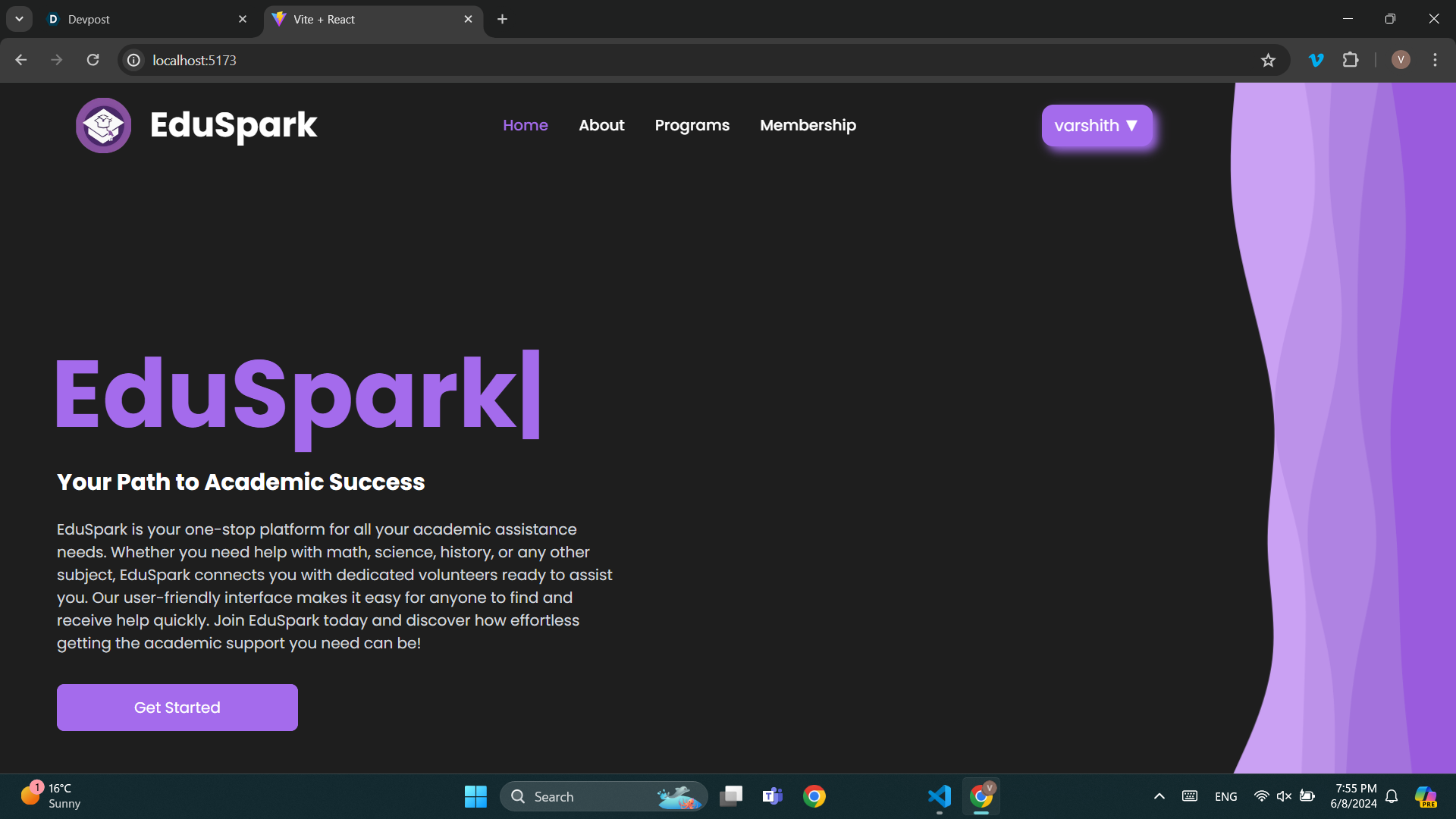View site information icon in address bar
1456x819 pixels.
coord(133,60)
